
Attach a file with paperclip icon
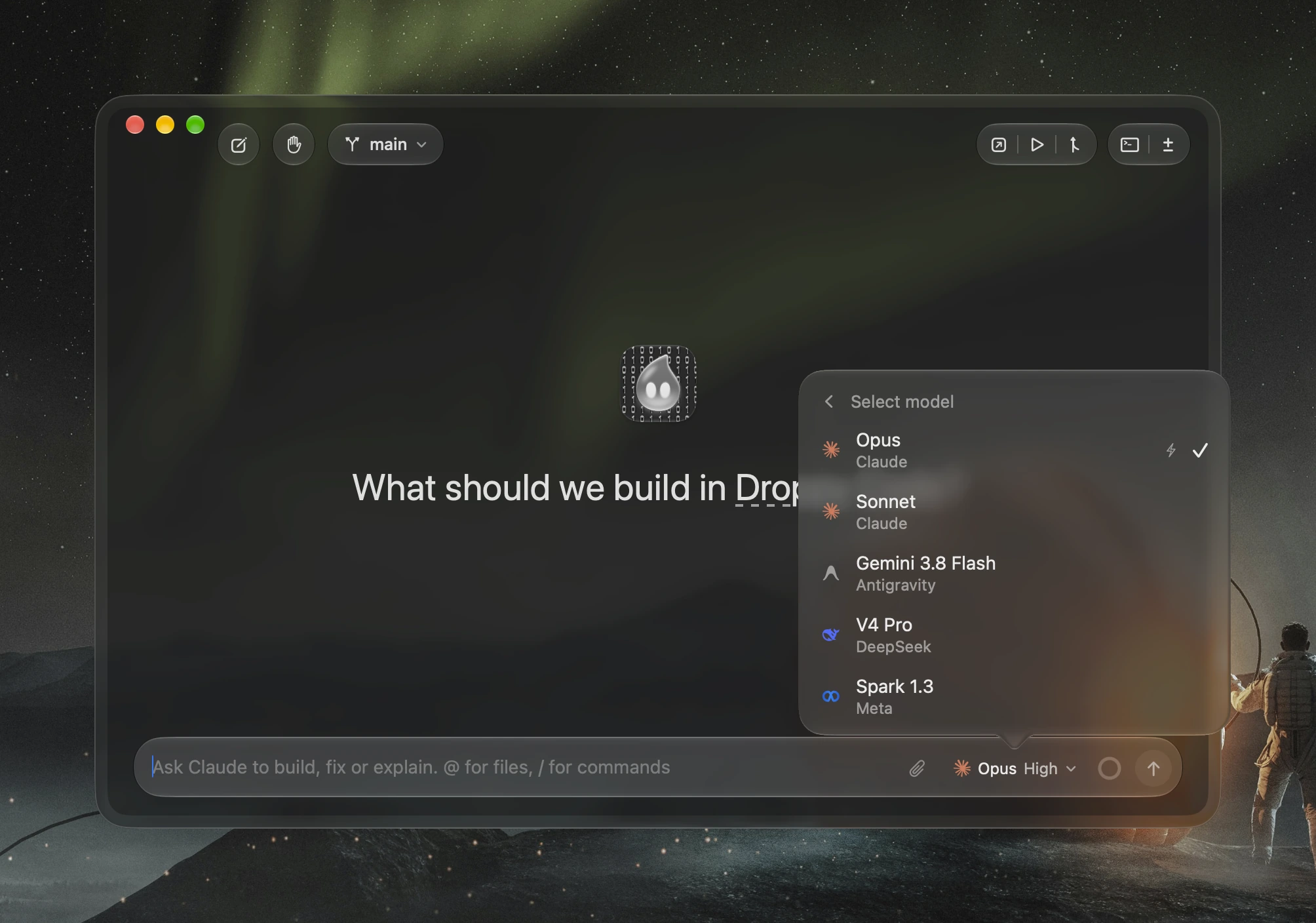(917, 768)
